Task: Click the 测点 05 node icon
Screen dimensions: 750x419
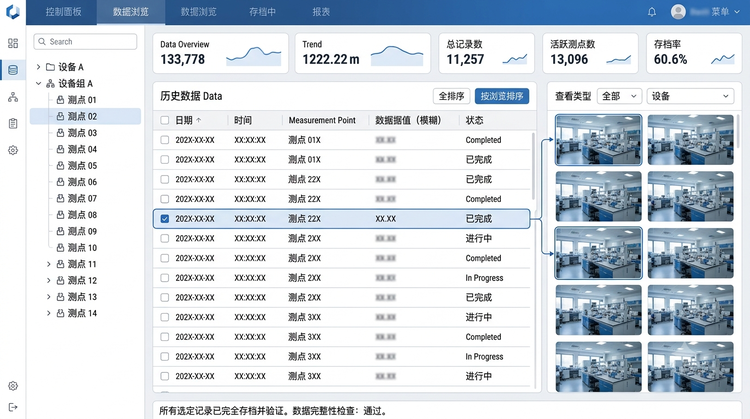Action: tap(60, 165)
